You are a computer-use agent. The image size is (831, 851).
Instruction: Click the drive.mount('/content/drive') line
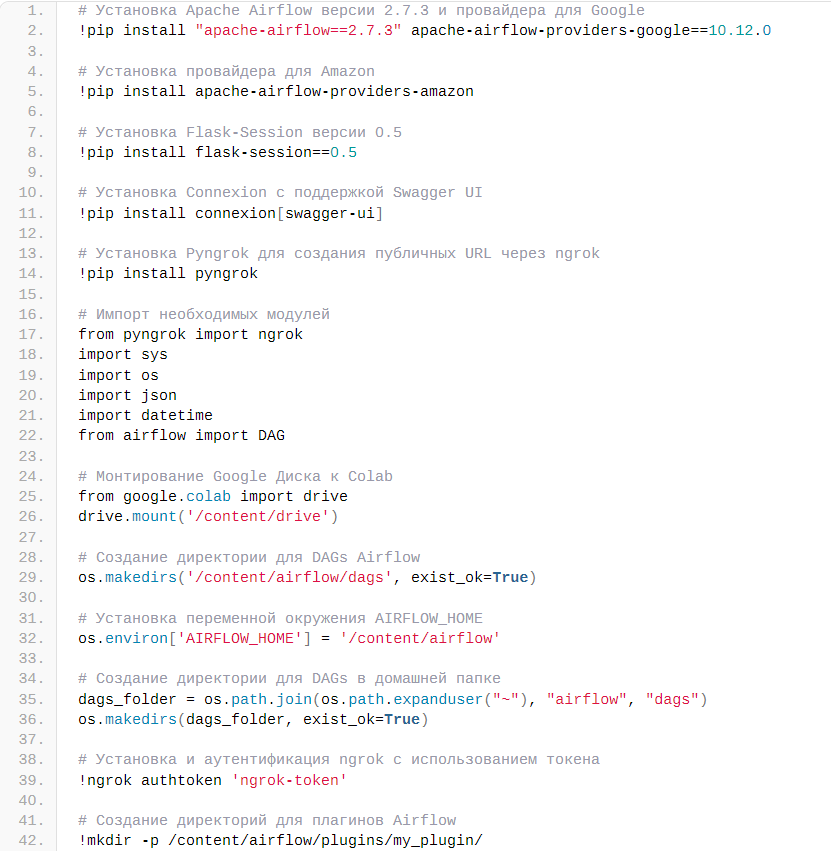coord(208,517)
